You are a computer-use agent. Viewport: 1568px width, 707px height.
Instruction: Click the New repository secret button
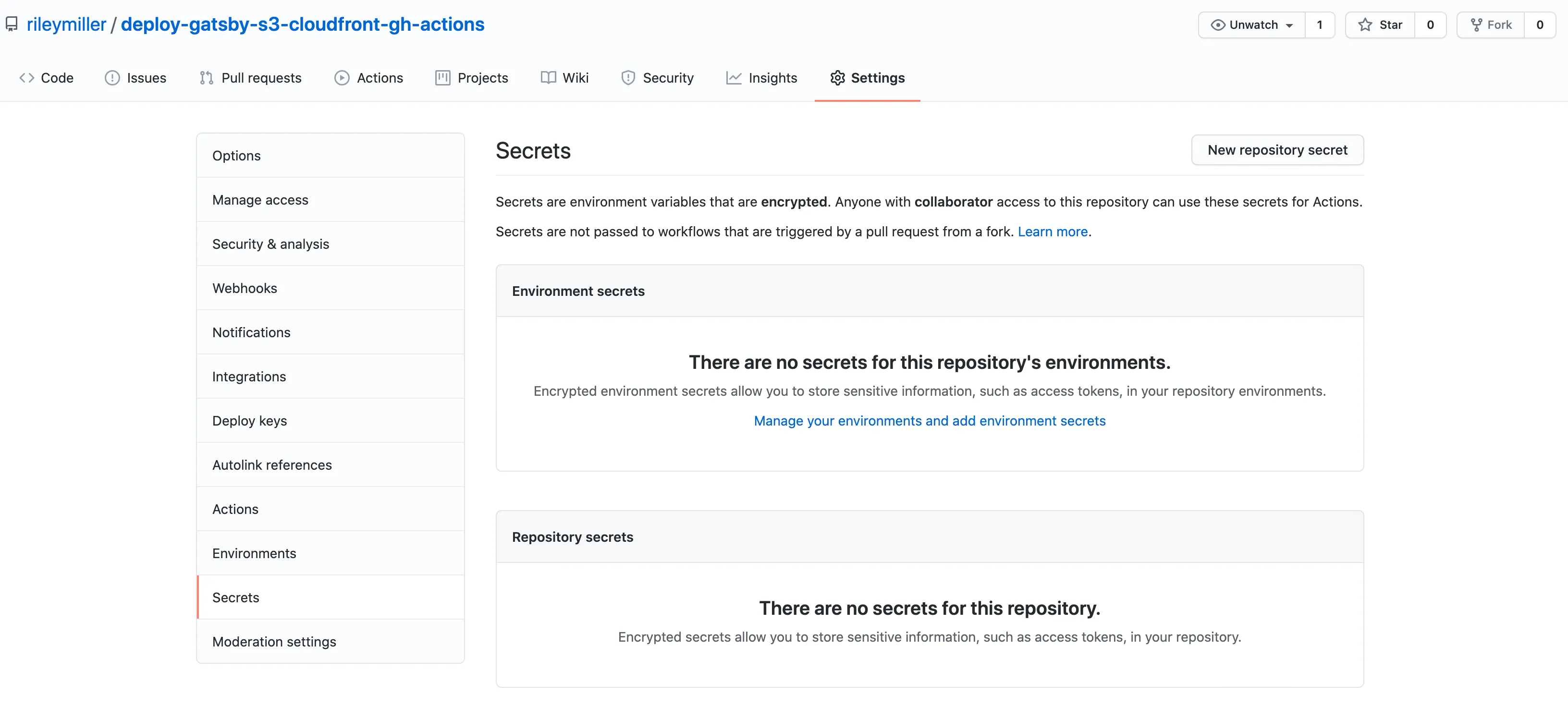point(1277,150)
